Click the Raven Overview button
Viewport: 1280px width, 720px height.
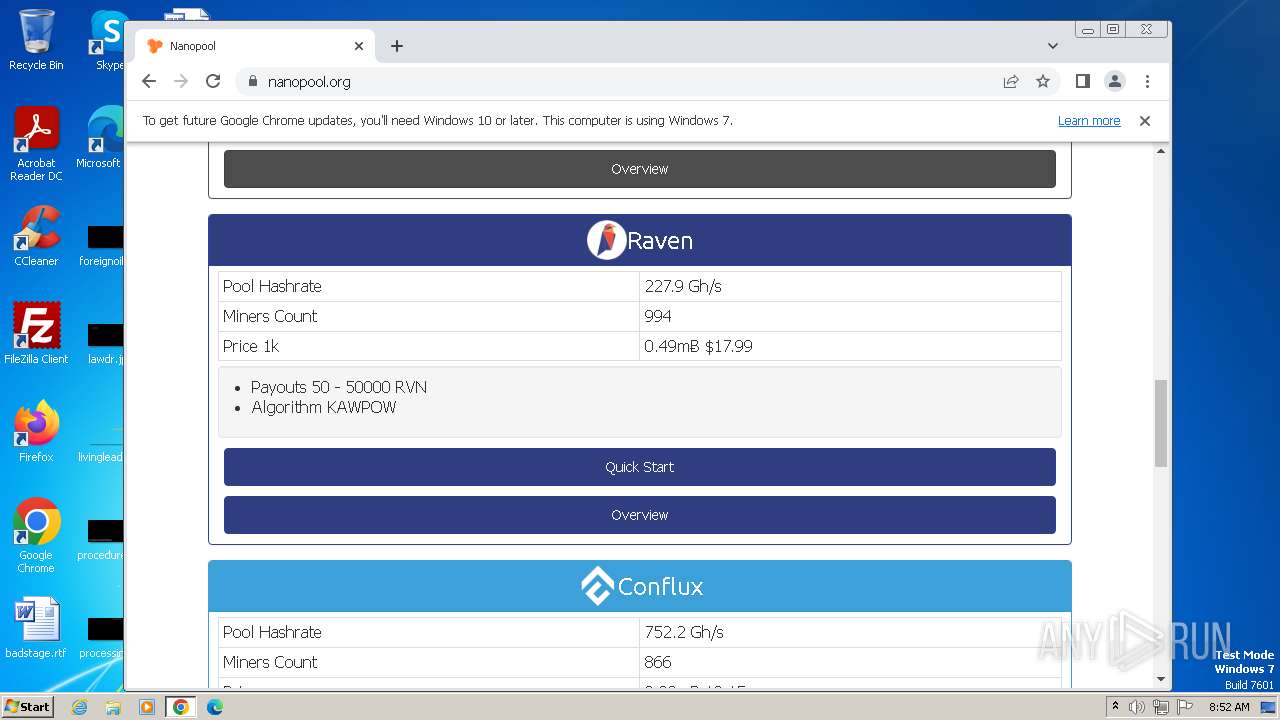pyautogui.click(x=640, y=515)
